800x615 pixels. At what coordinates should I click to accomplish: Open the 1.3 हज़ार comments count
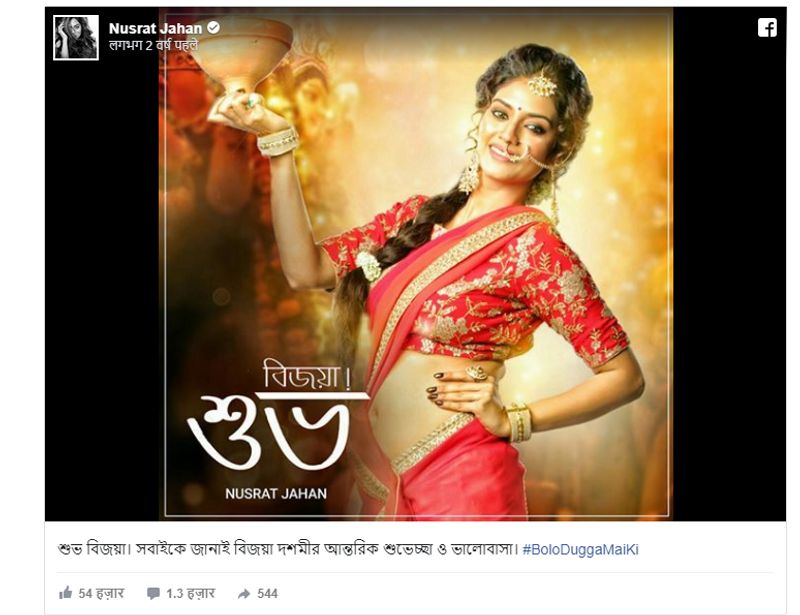pos(190,593)
